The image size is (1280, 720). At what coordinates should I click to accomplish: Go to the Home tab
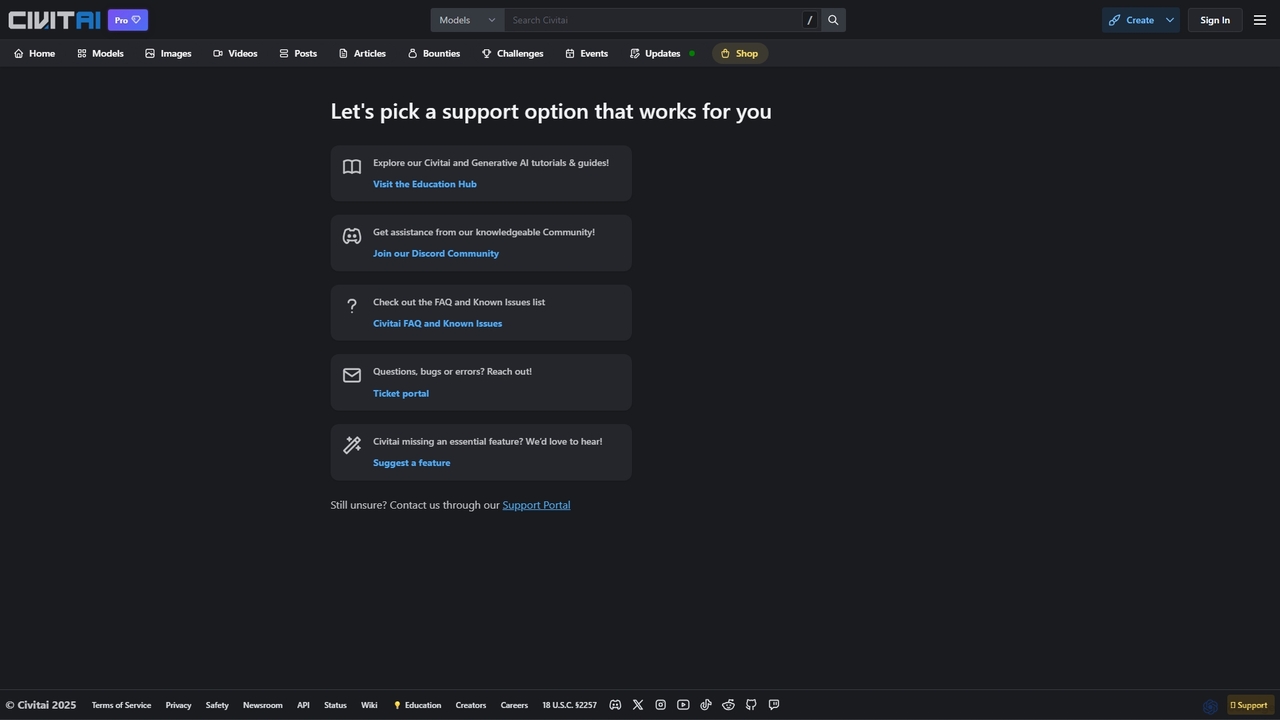[35, 53]
